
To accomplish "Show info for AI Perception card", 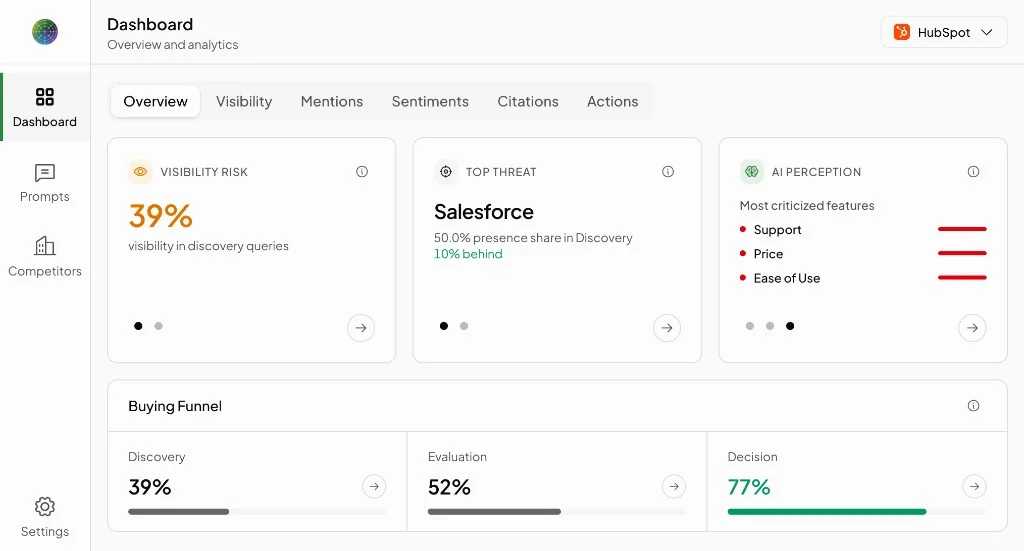I will (973, 172).
